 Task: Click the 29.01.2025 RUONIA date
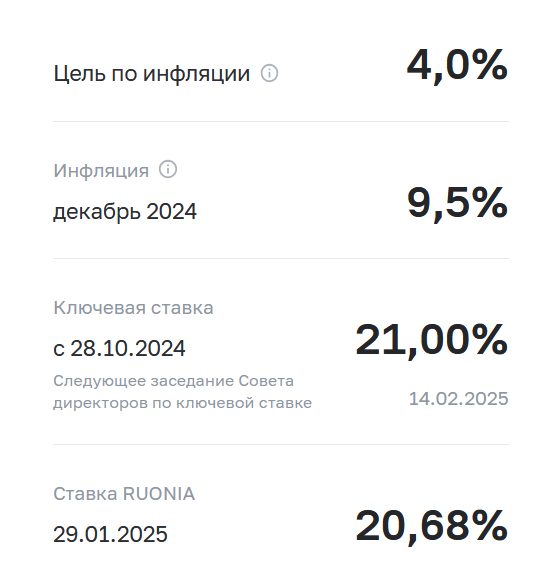coord(110,534)
